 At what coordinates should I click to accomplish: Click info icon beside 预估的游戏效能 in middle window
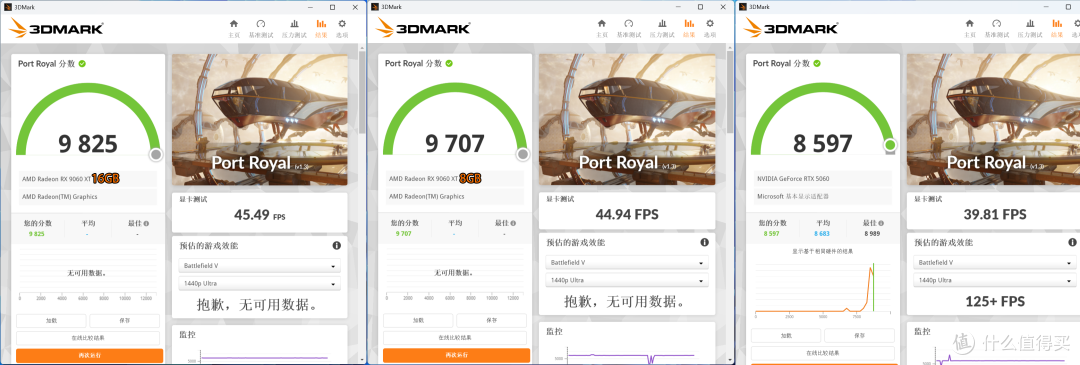(x=704, y=242)
